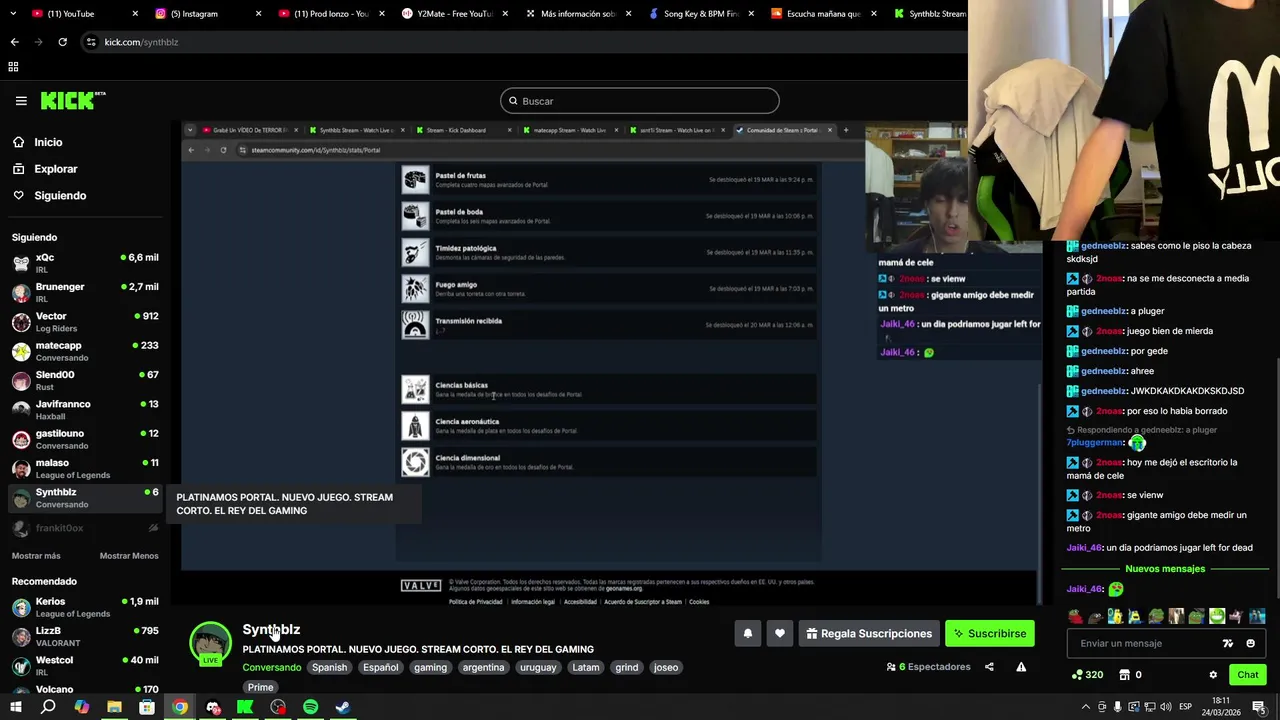Pick the red frog emote in chat bar
Screen dimensions: 1280x720
1075,617
